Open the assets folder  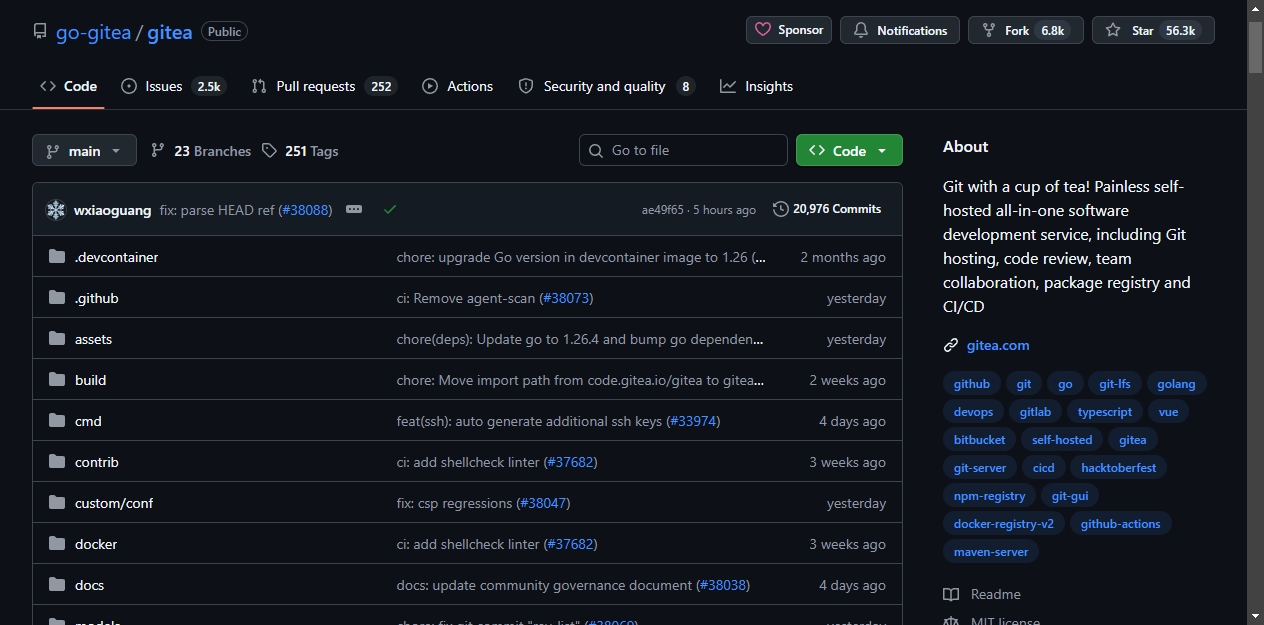point(93,339)
